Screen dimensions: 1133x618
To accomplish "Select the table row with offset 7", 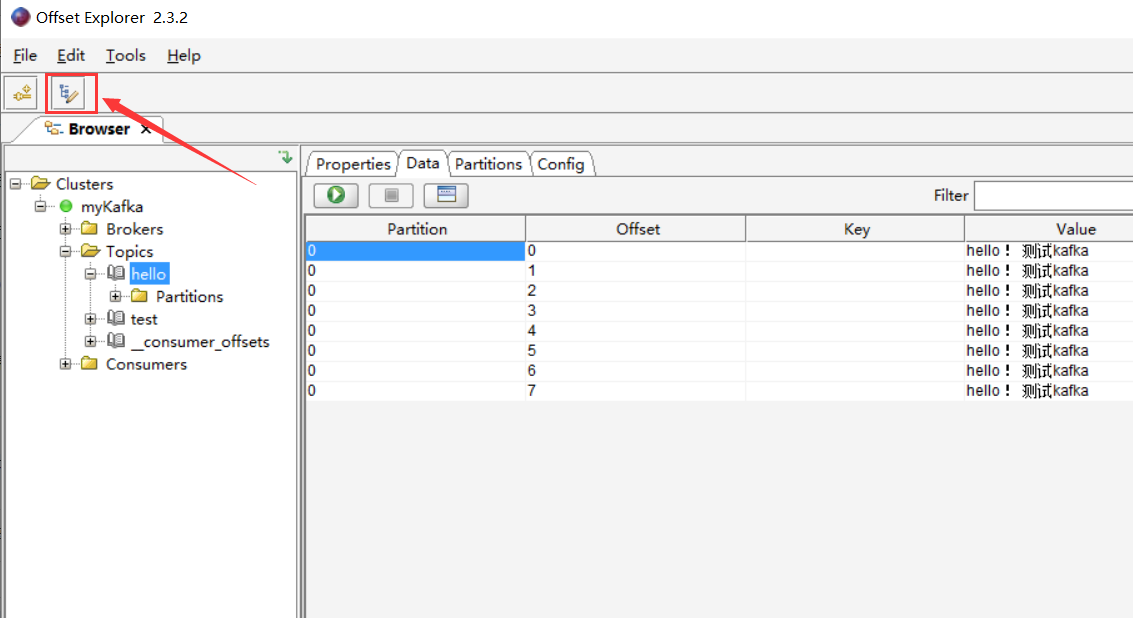I will click(x=719, y=390).
